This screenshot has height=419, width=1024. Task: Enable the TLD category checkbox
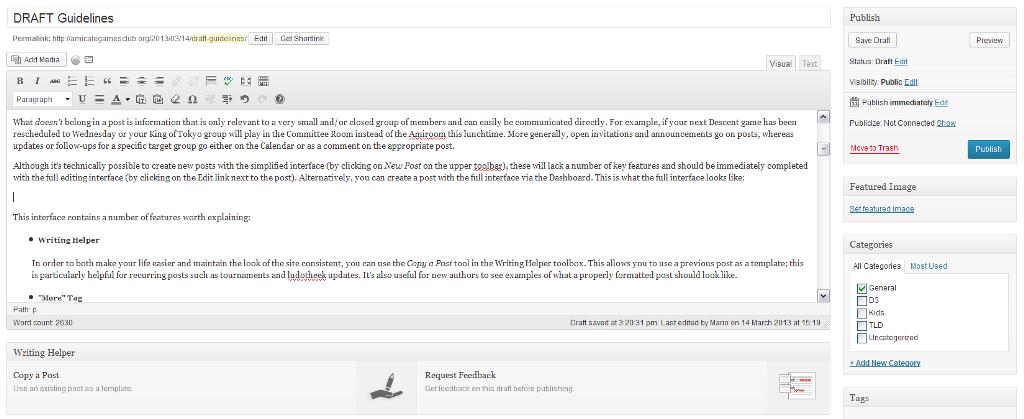coord(862,325)
